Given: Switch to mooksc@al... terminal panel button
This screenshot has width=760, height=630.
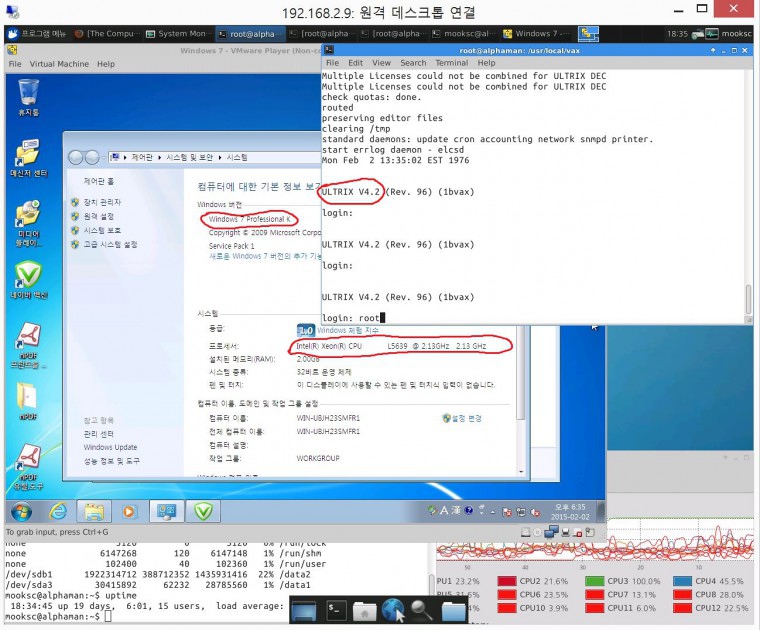Looking at the screenshot, I should [x=464, y=33].
